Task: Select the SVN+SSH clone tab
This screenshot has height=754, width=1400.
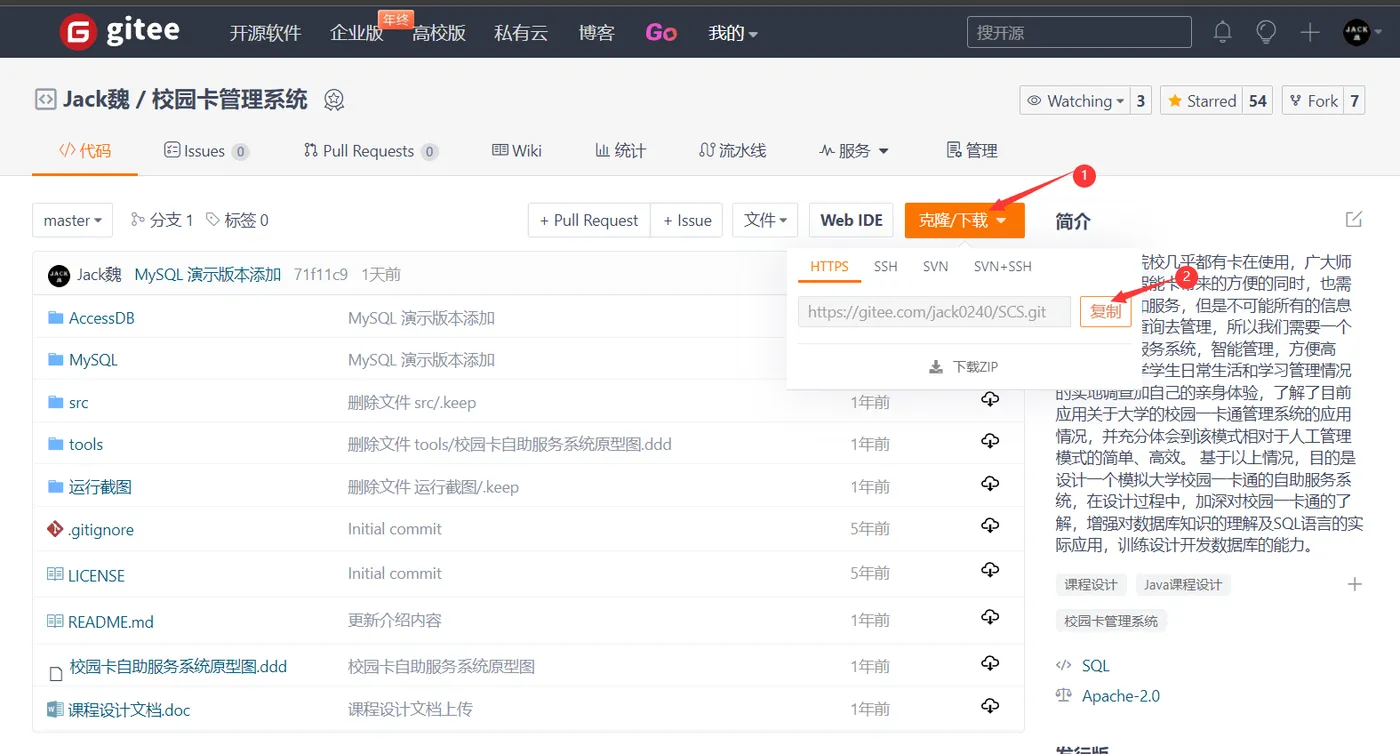Action: pos(1002,266)
